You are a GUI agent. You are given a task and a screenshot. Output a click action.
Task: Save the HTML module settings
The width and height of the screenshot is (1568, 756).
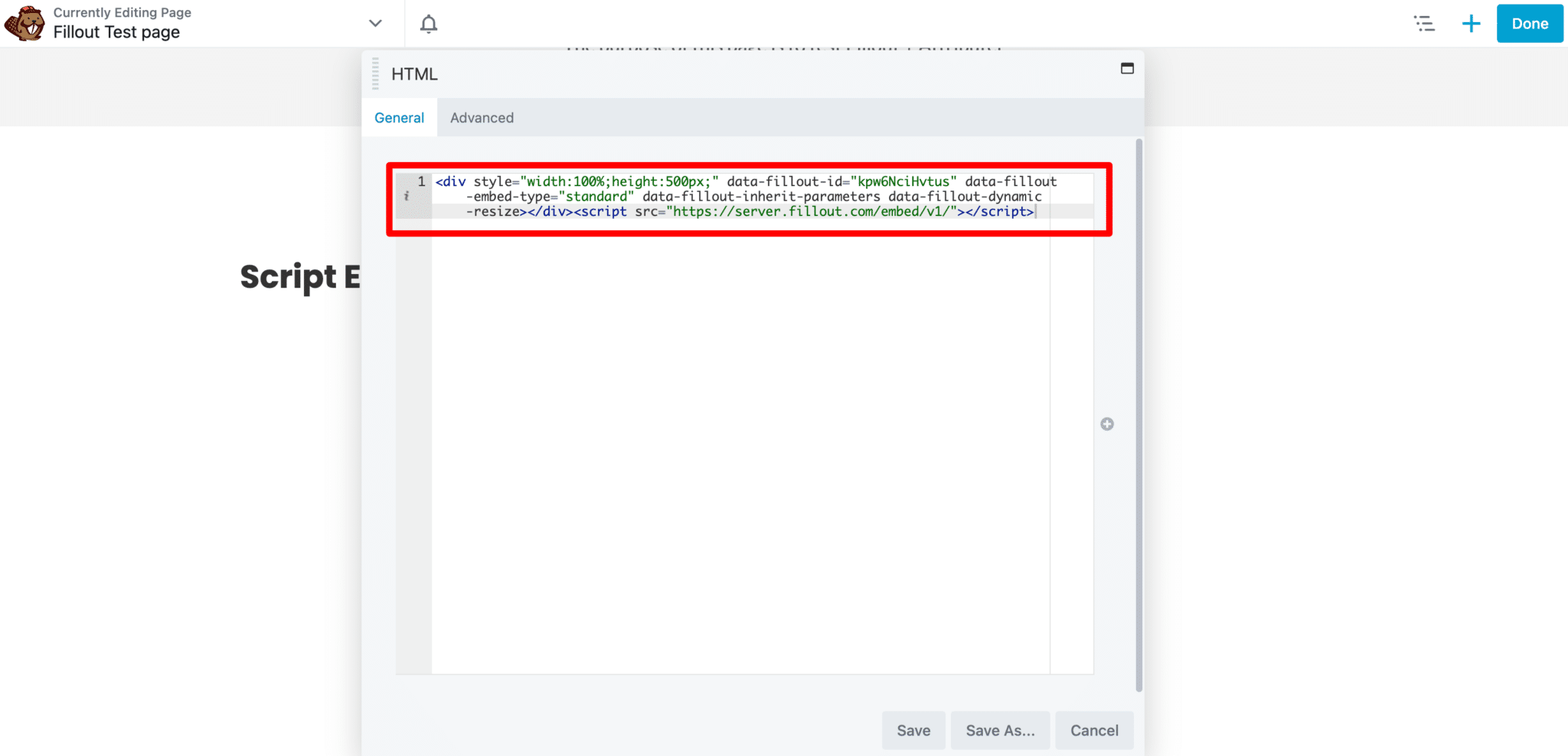(913, 730)
